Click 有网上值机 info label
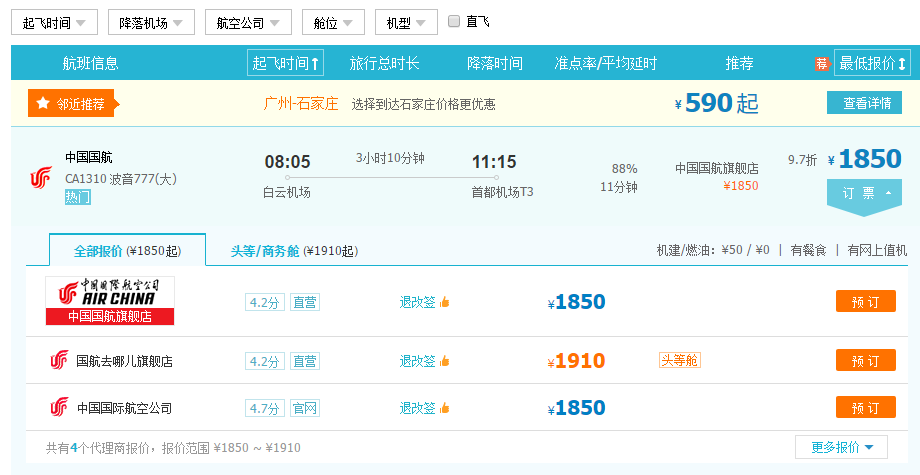Viewport: 920px width, 475px height. pyautogui.click(x=877, y=250)
